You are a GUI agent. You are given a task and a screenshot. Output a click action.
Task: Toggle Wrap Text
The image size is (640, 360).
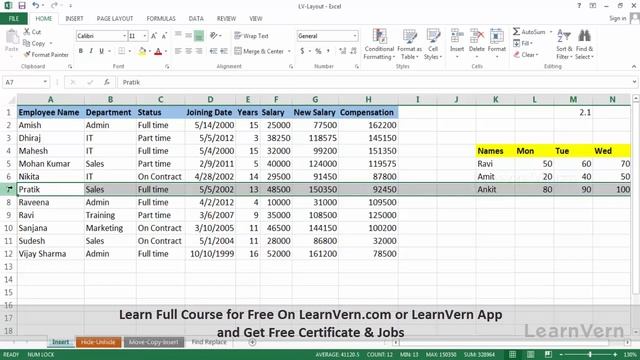click(x=251, y=36)
